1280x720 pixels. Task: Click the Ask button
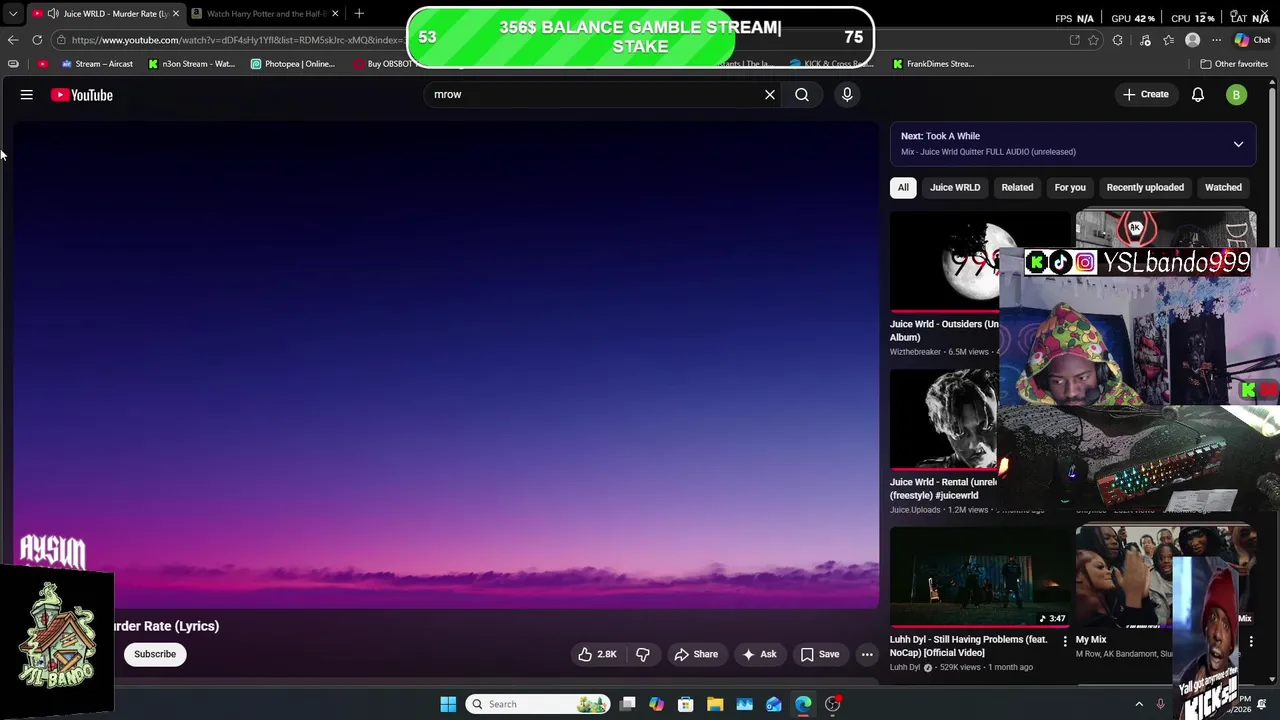759,654
